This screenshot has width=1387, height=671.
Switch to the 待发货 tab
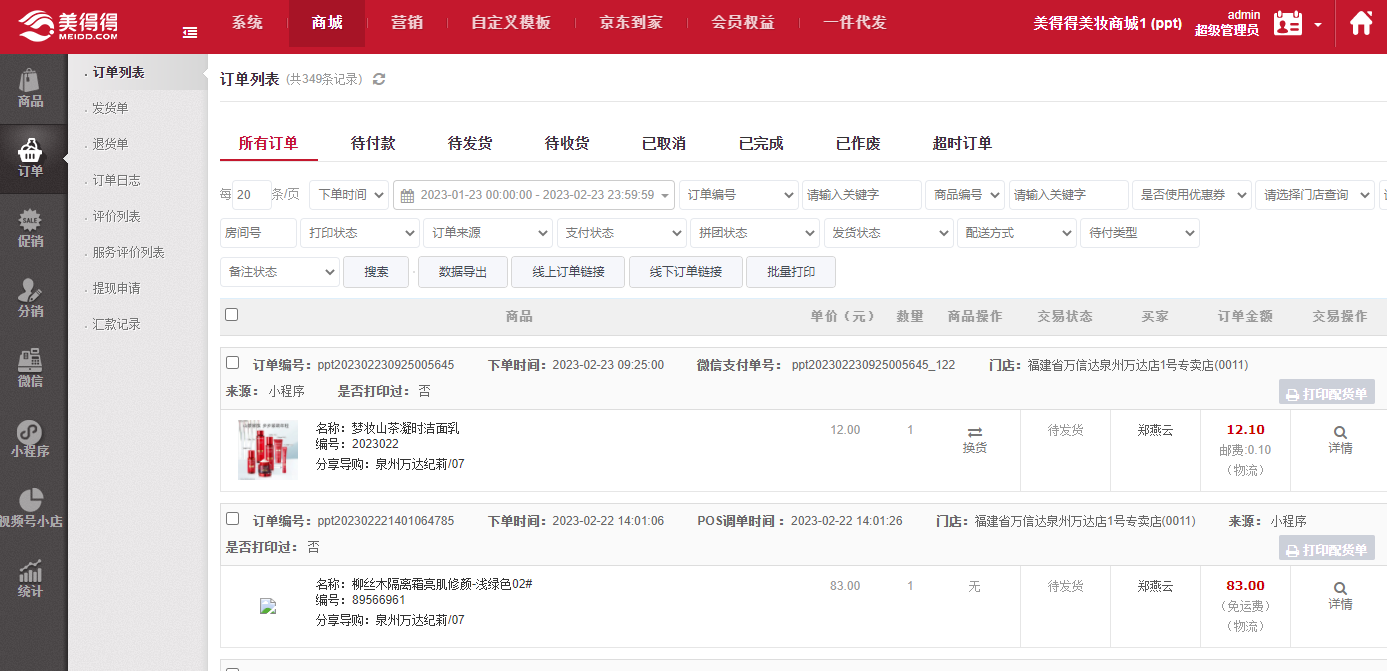[x=470, y=143]
